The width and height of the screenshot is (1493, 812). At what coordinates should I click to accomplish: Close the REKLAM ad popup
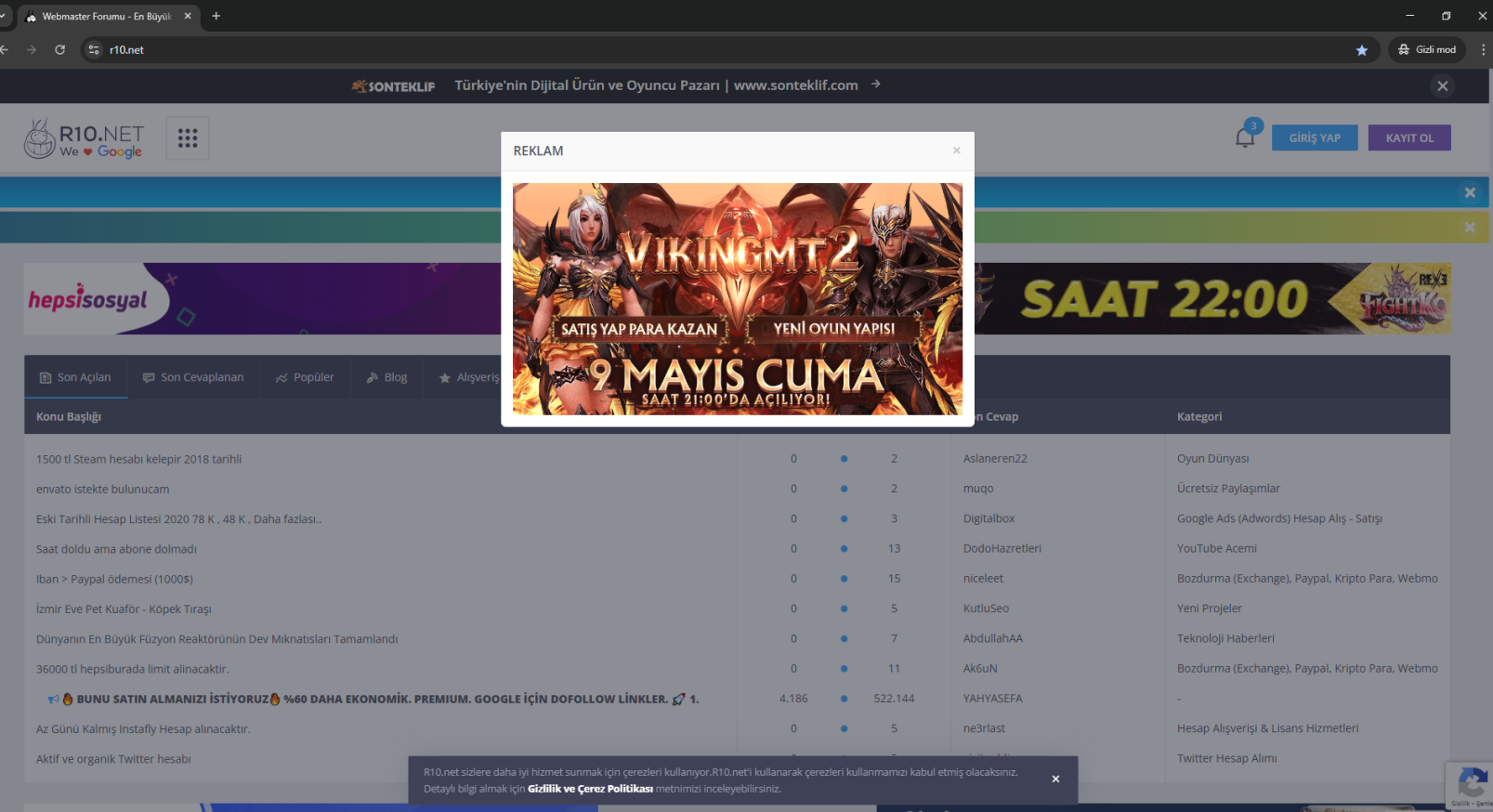(956, 151)
